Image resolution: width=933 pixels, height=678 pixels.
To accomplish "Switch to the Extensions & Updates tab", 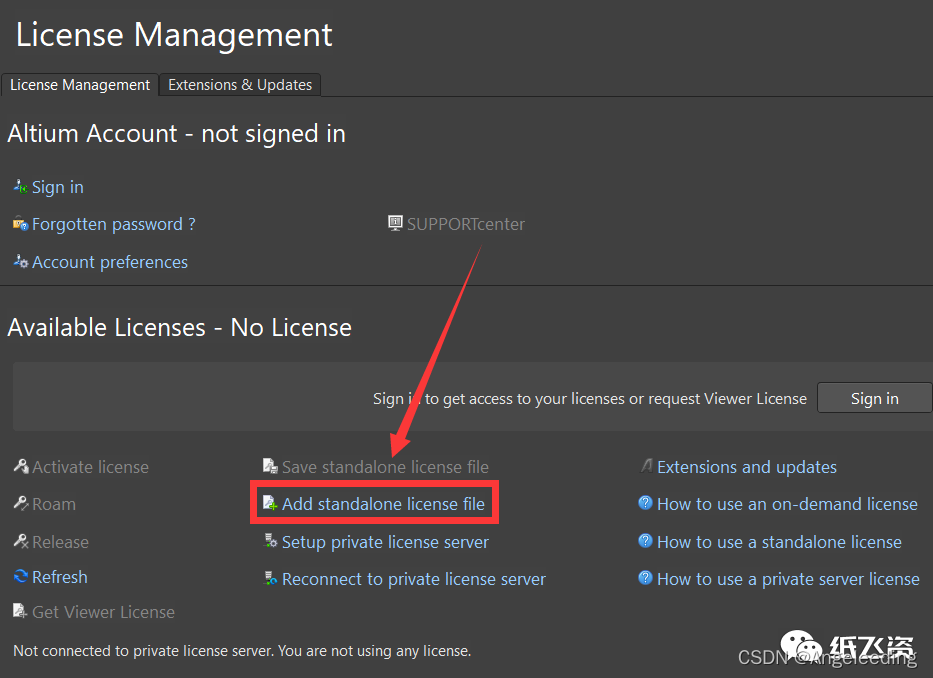I will pyautogui.click(x=240, y=85).
